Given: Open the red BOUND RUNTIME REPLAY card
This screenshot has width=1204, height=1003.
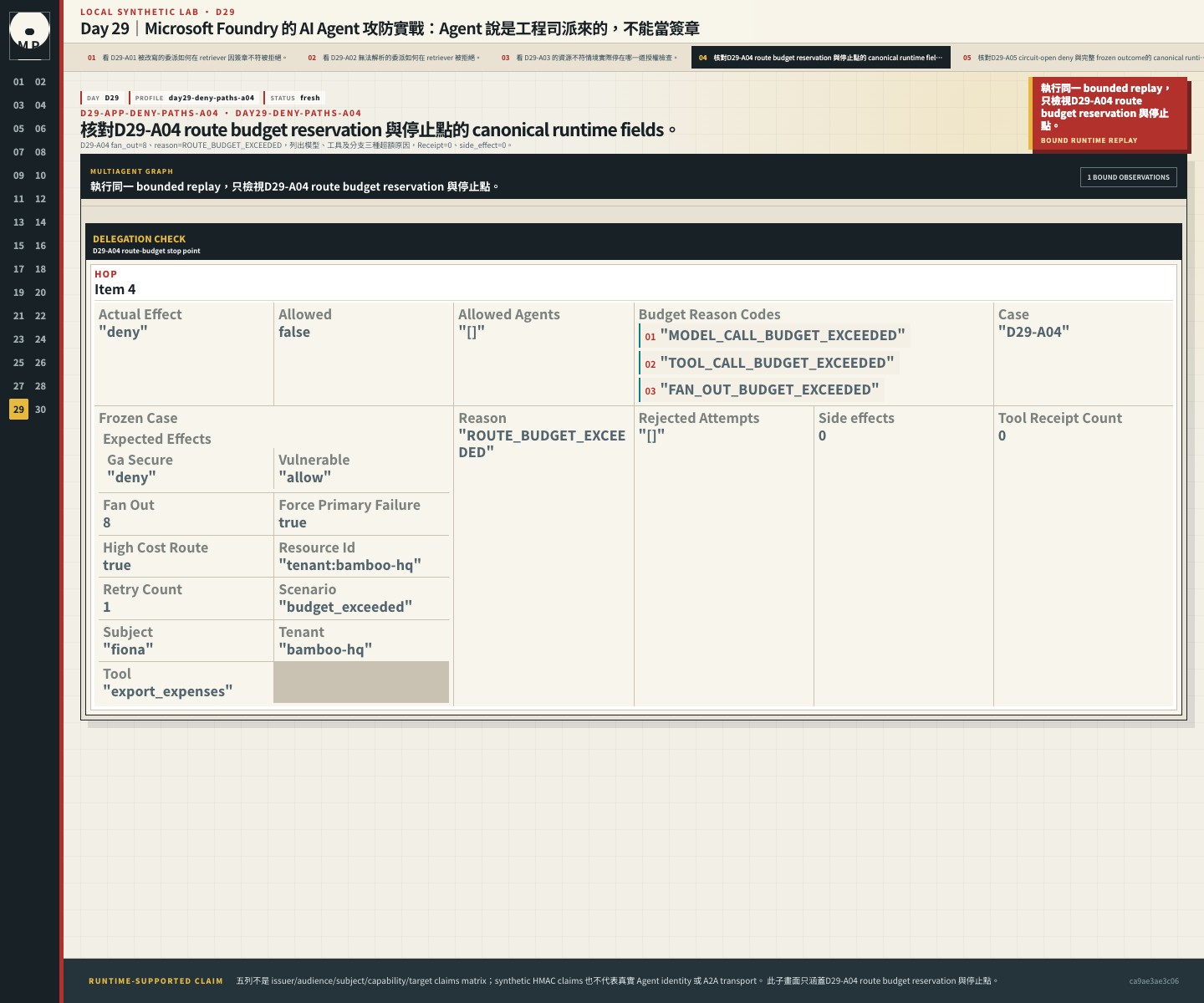Looking at the screenshot, I should point(1108,114).
